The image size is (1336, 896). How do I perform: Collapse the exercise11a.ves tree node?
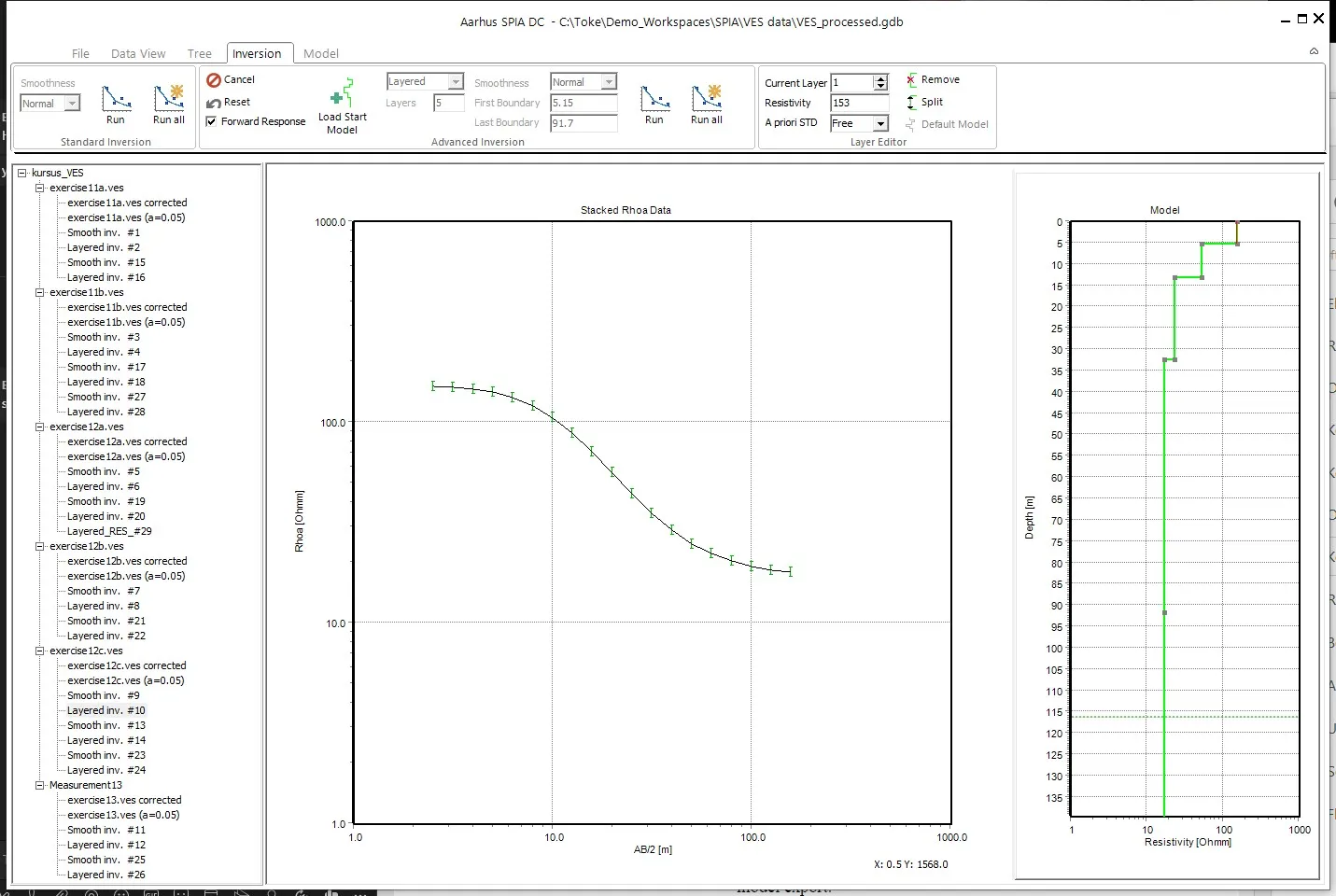[x=40, y=188]
